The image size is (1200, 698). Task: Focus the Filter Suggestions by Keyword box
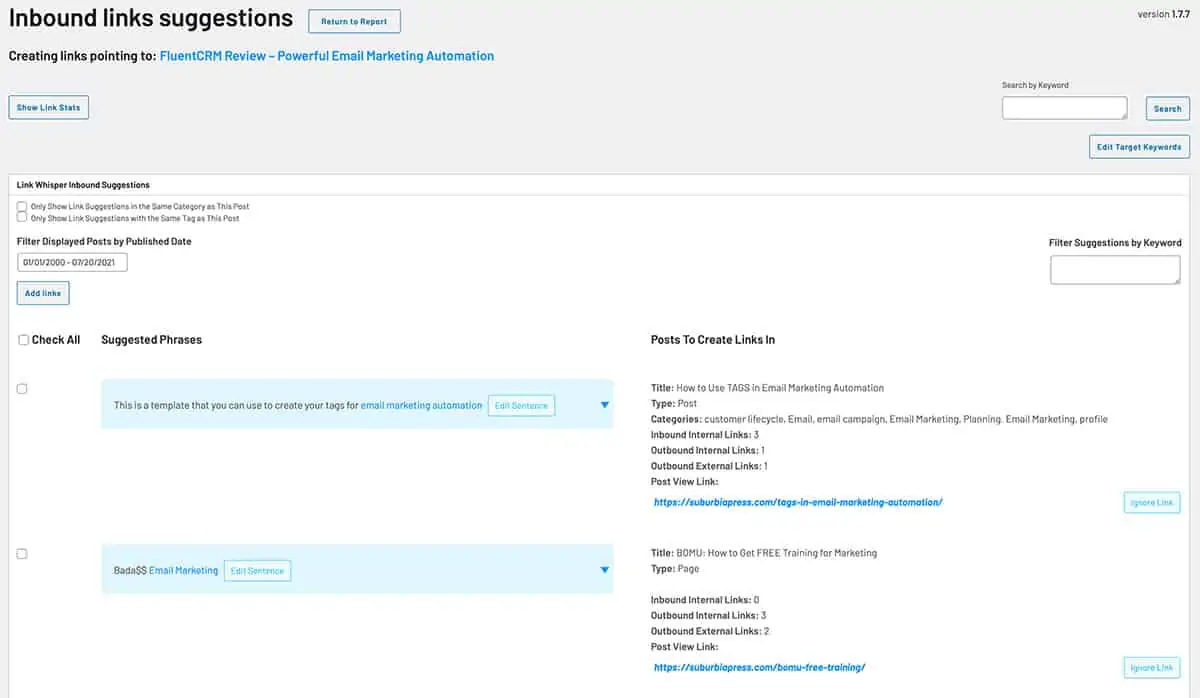click(x=1115, y=269)
